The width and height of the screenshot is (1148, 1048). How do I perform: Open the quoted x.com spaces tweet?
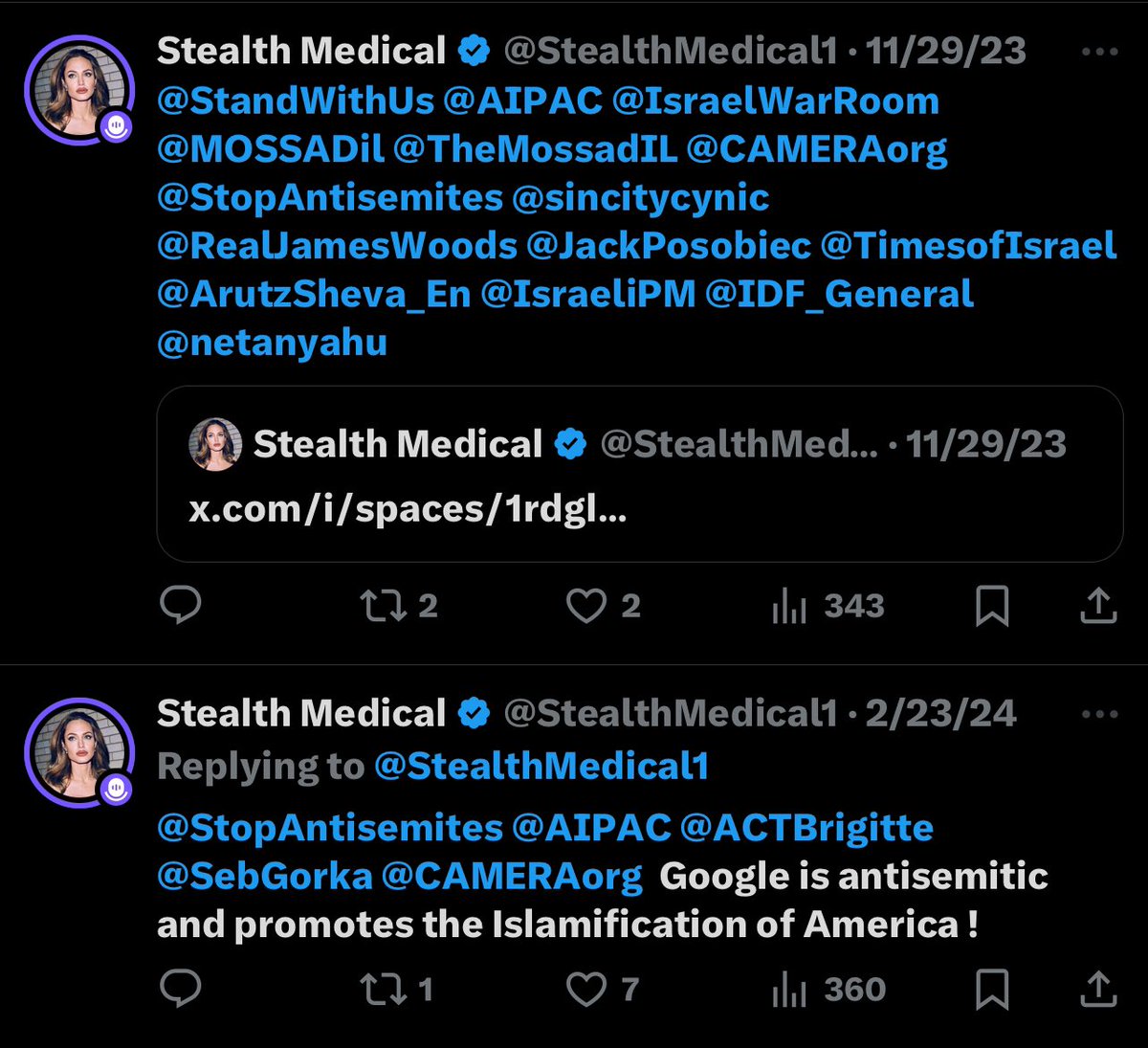639,474
